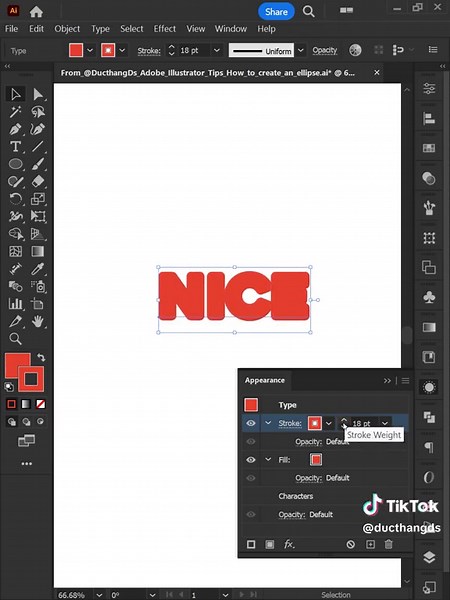Open the zoom level dropdown
The width and height of the screenshot is (450, 600).
(99, 595)
